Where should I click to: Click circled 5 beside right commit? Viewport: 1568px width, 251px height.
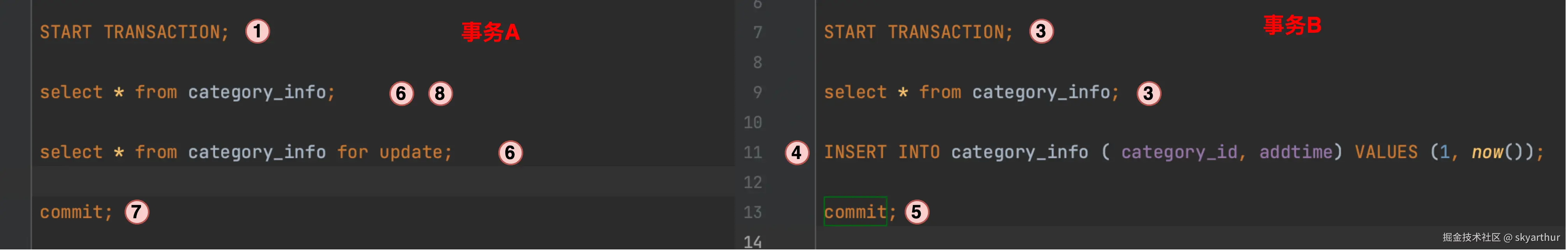917,212
